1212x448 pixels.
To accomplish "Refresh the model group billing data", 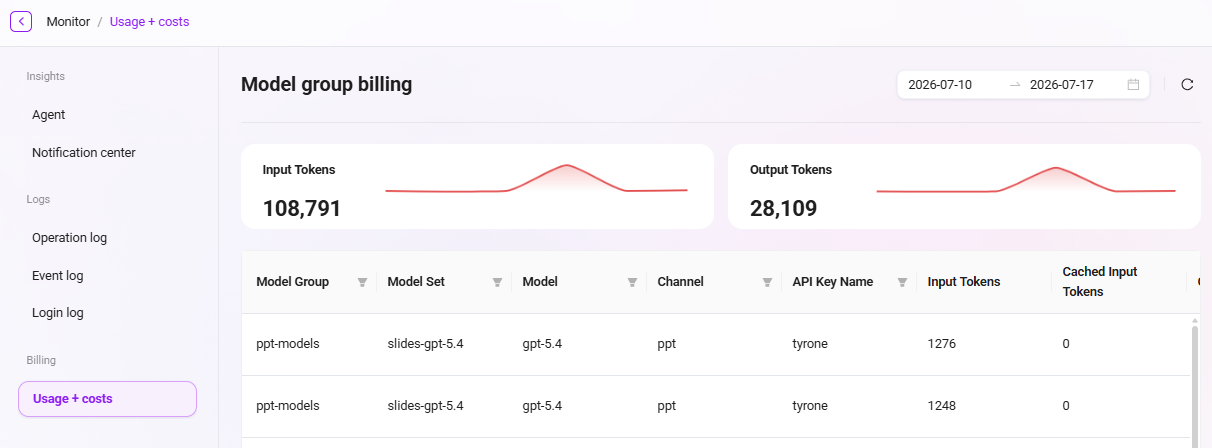I will click(1187, 85).
